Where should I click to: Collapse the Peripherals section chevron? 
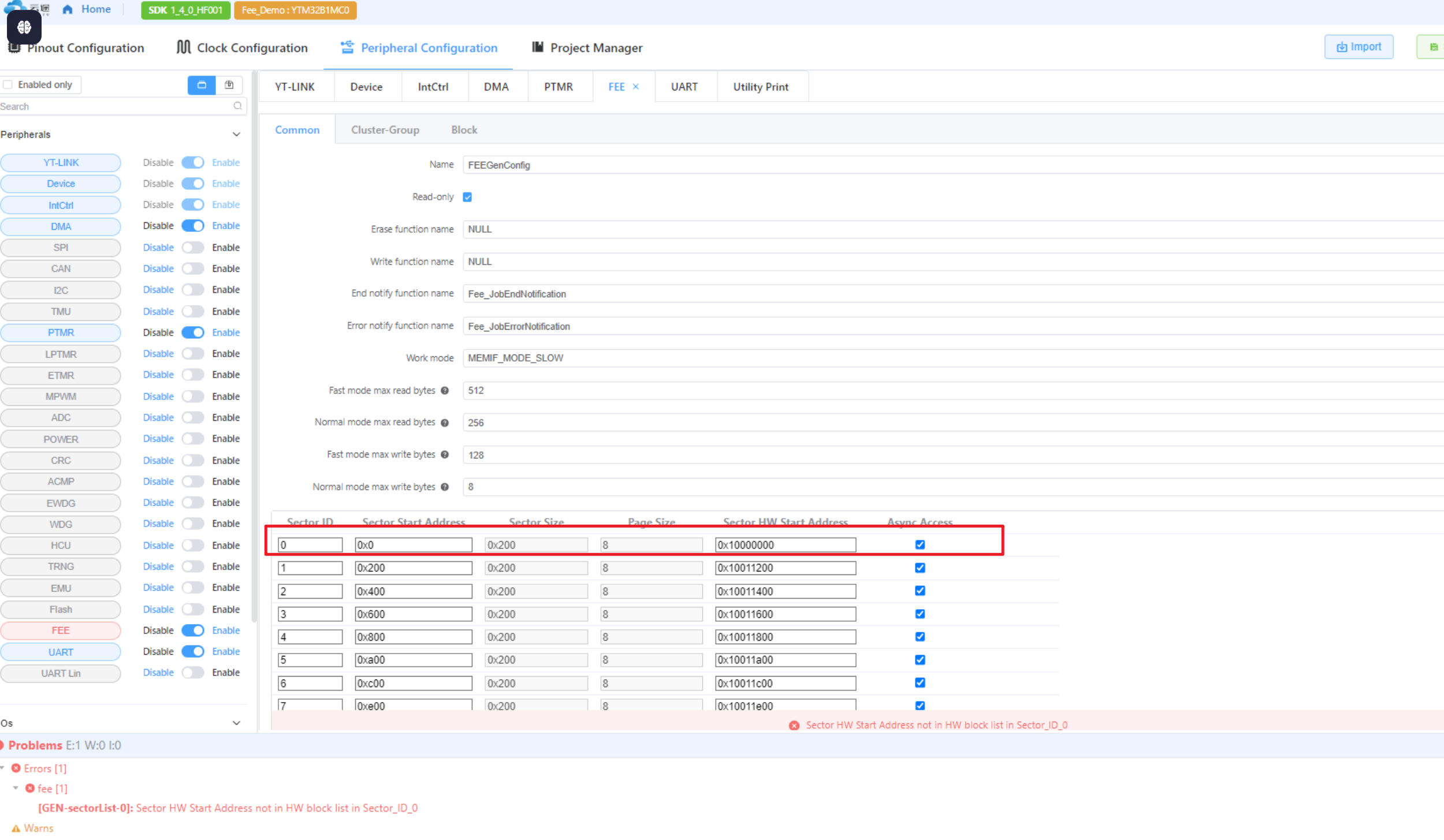pyautogui.click(x=236, y=135)
